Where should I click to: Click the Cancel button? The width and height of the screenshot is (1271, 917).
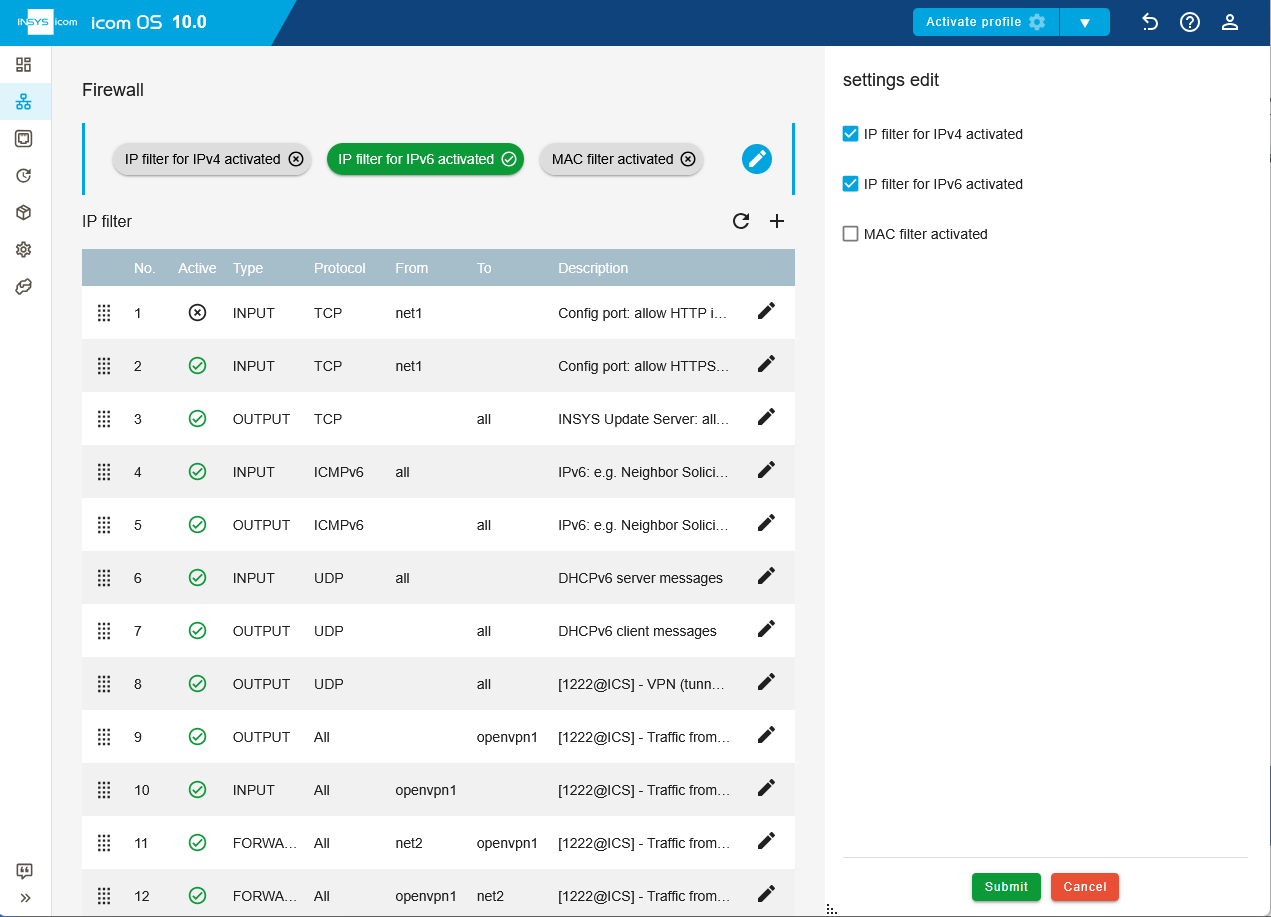(1085, 887)
